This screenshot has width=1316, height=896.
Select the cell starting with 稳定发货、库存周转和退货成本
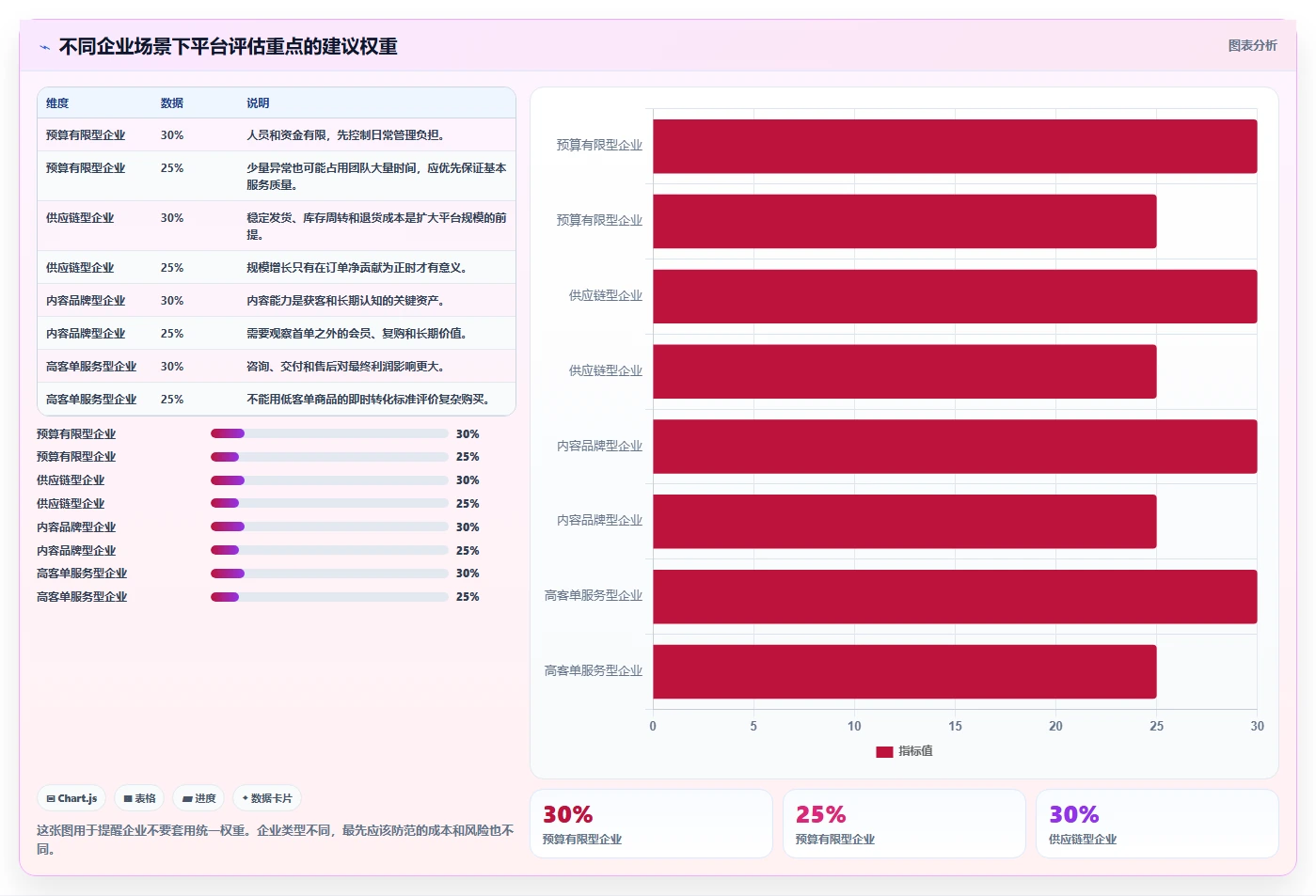(376, 227)
